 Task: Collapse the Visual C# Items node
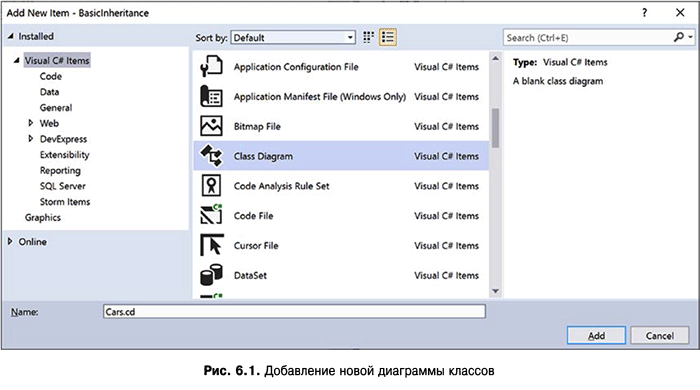16,60
